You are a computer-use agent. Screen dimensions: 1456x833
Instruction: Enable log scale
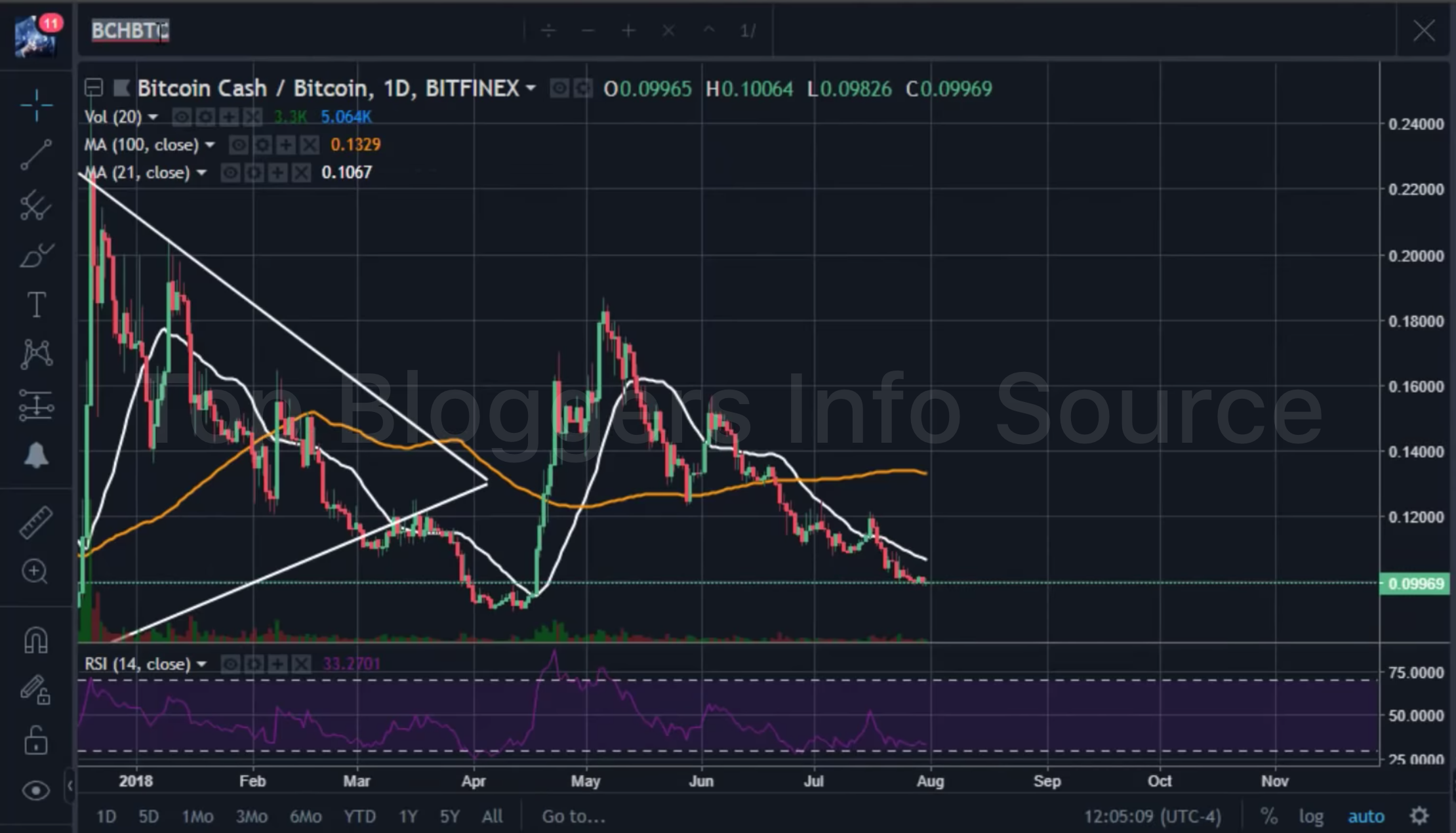1311,817
